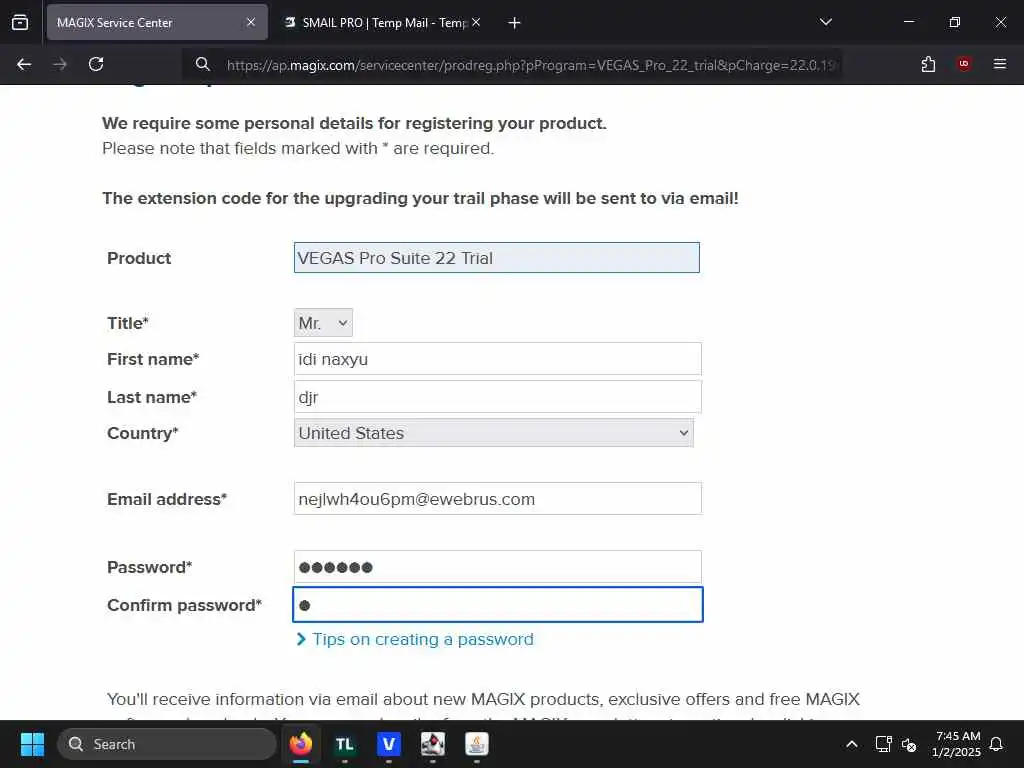Open the VEGAS V app in taskbar

389,744
